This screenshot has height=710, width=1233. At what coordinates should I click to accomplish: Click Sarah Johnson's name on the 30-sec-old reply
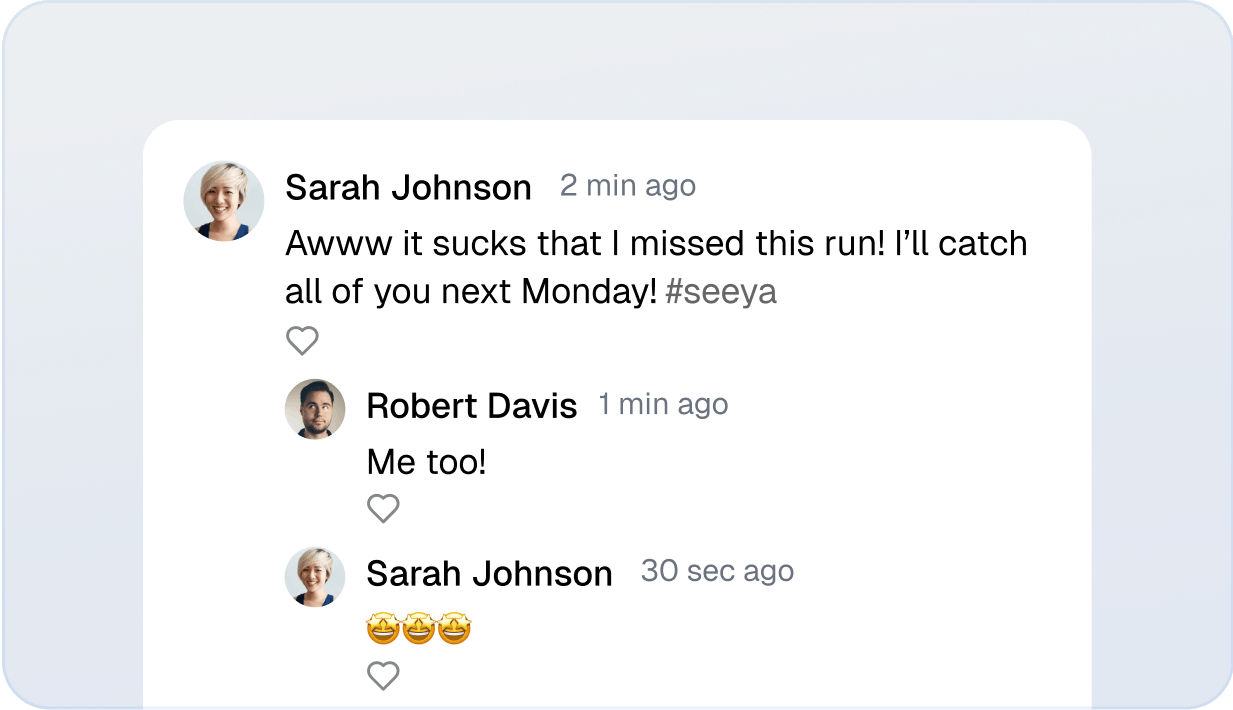click(x=489, y=574)
